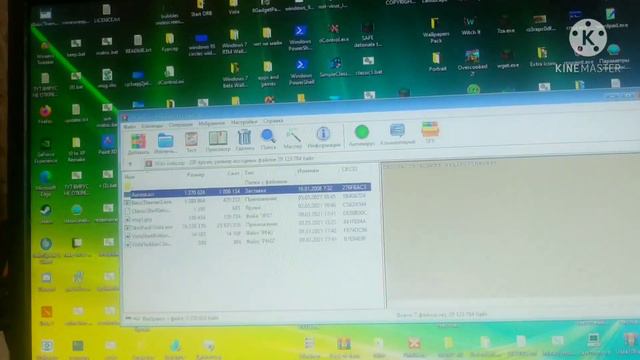640x360 pixels.
Task: Sort by the Имя column header
Action: (130, 177)
